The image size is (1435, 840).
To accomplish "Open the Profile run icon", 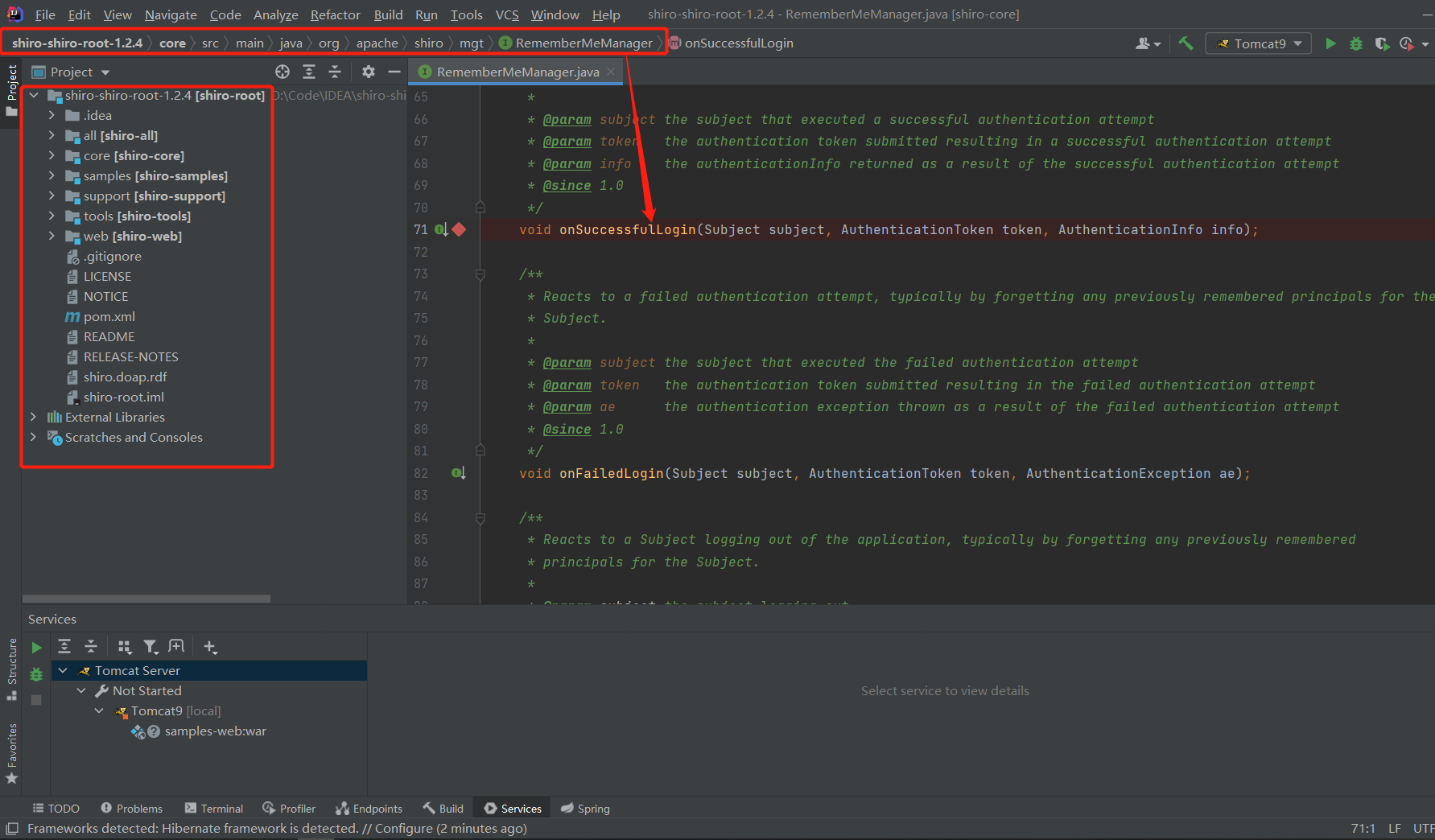I will pos(1407,43).
